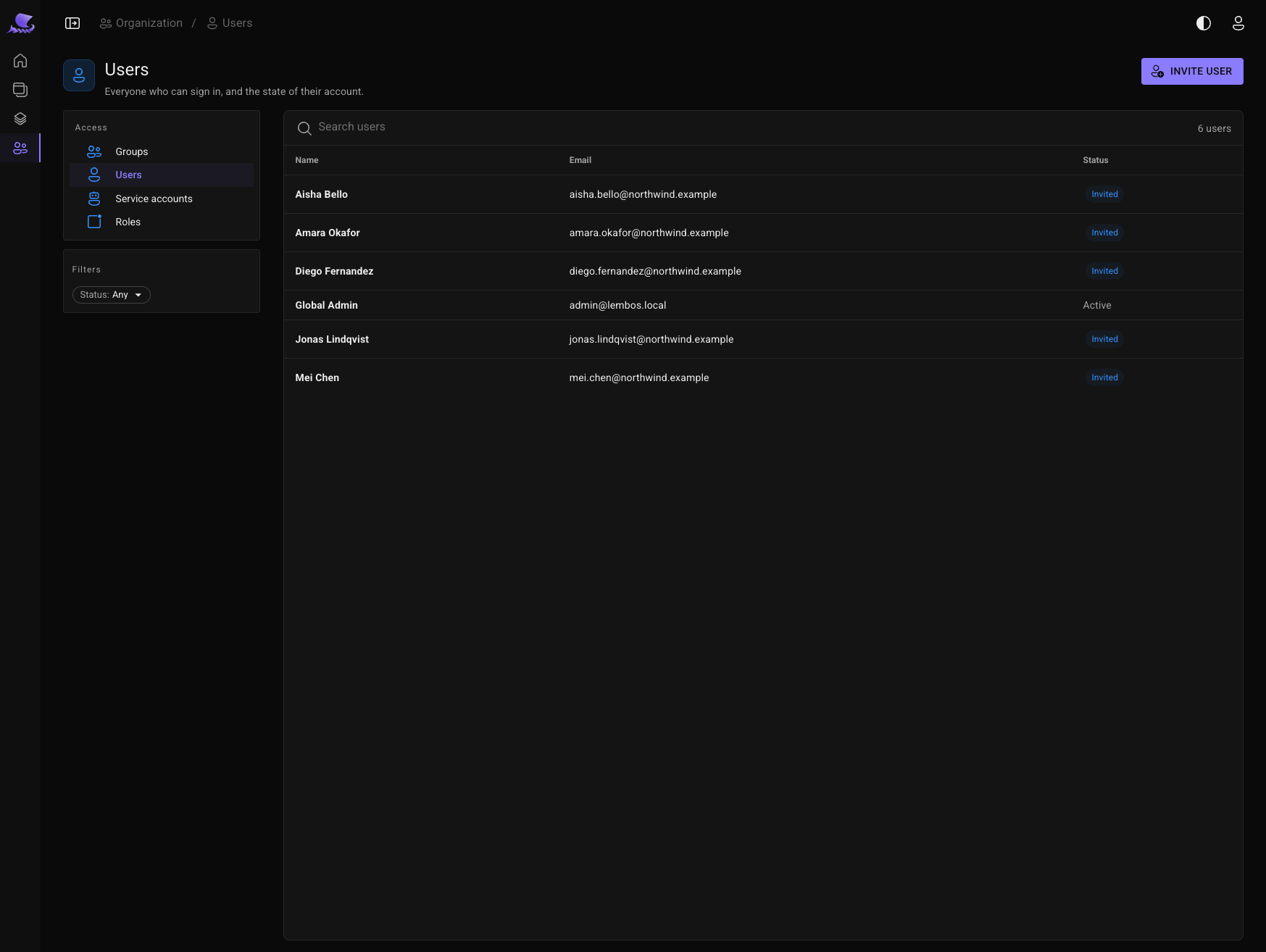Click the 6 users count label
The height and width of the screenshot is (952, 1266).
[x=1214, y=128]
